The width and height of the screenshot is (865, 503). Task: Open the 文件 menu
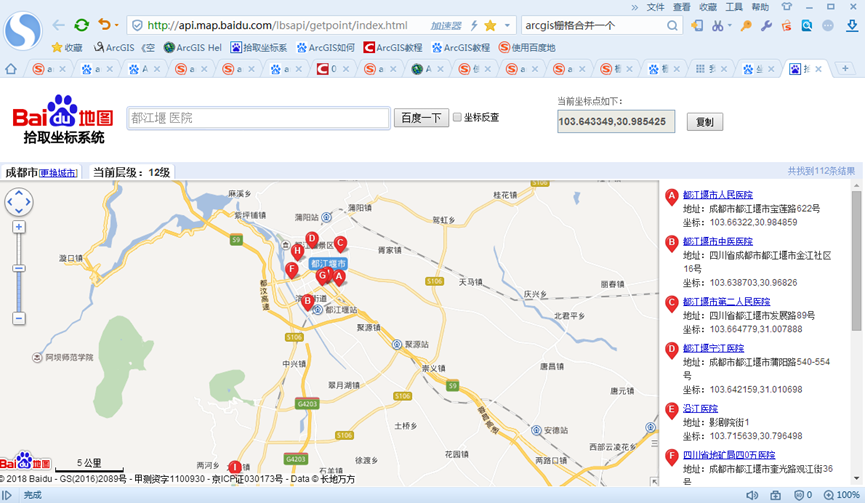(655, 6)
